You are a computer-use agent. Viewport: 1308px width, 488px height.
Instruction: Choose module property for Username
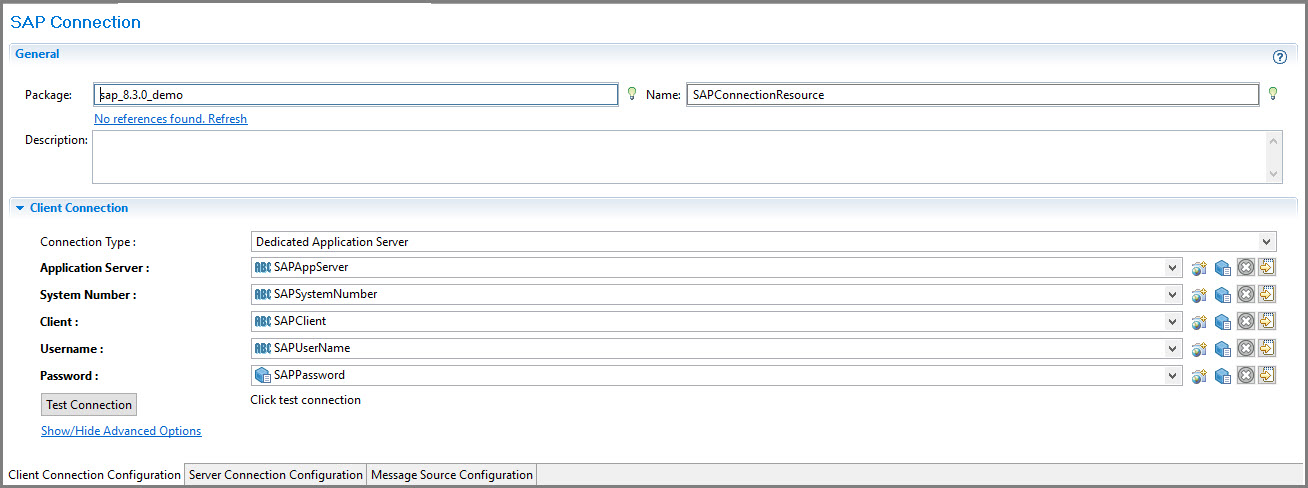pos(1222,349)
